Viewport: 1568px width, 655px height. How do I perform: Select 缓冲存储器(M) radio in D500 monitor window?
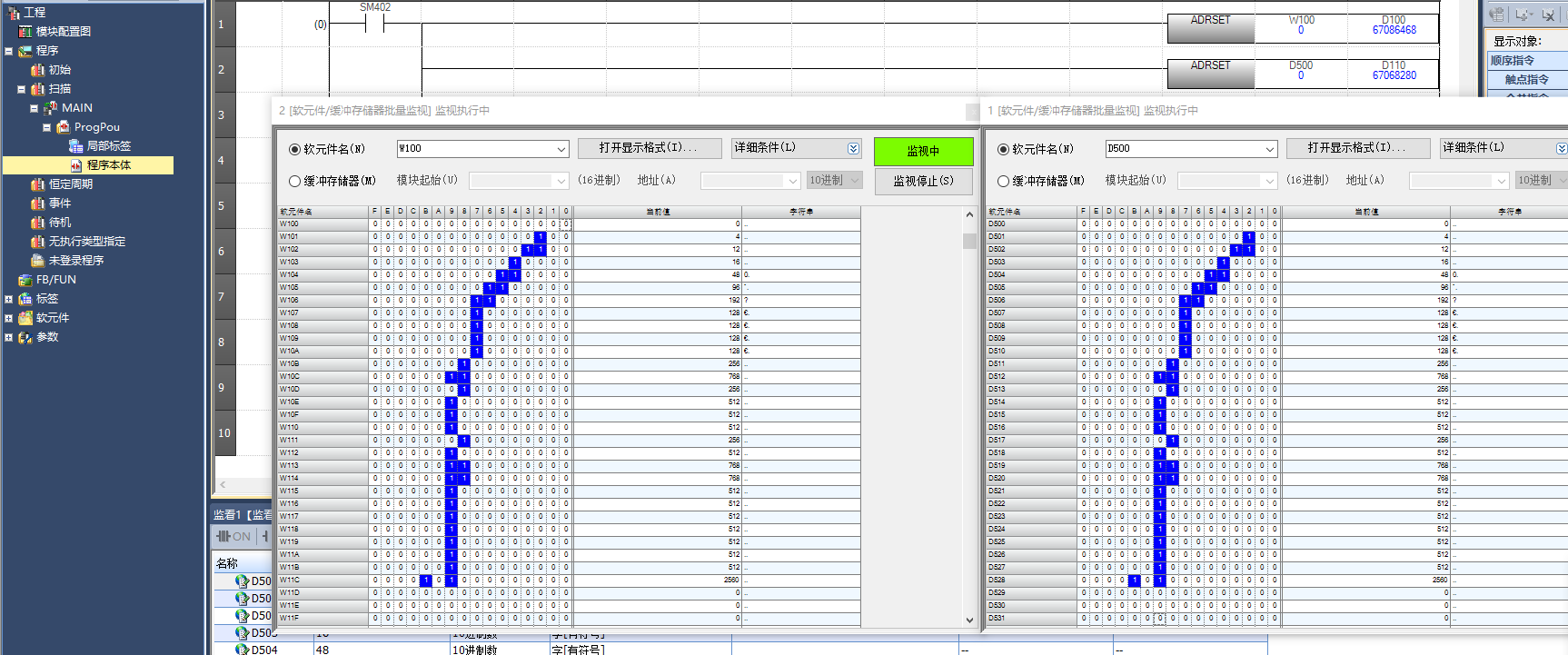1003,182
